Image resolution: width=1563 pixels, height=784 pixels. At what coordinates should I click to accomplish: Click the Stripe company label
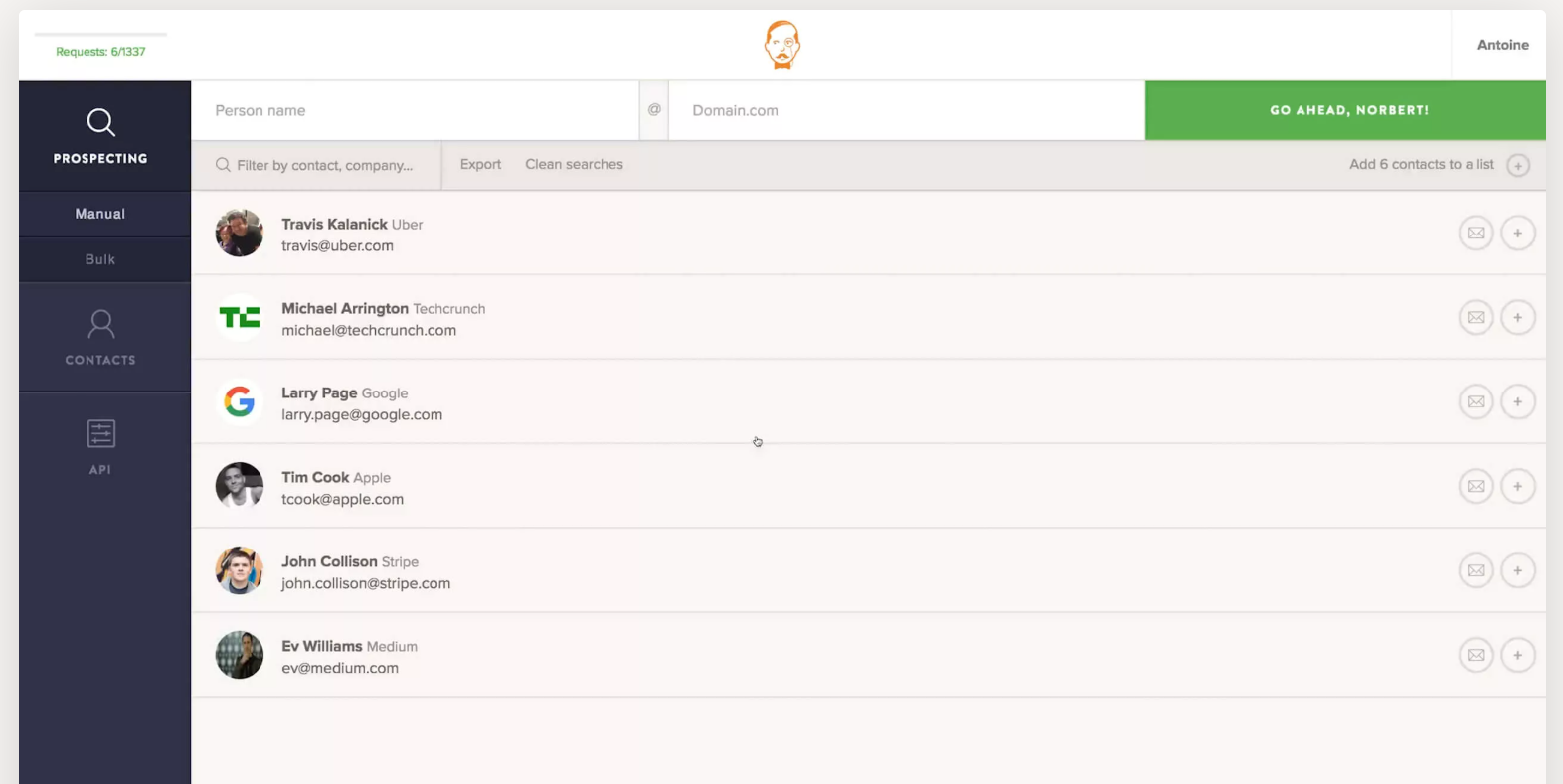tap(400, 562)
